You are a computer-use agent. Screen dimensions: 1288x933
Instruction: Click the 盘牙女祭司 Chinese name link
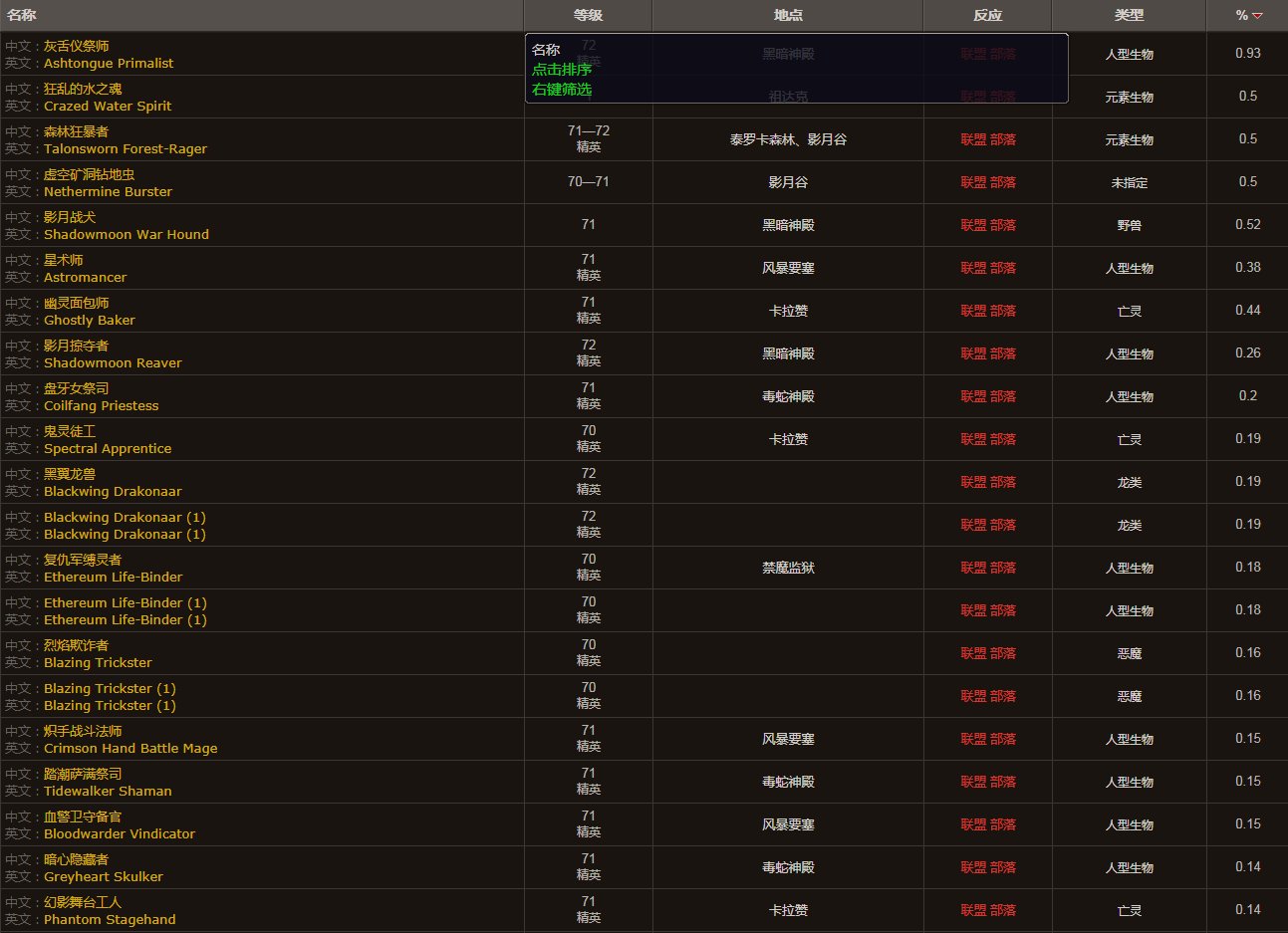pyautogui.click(x=76, y=388)
